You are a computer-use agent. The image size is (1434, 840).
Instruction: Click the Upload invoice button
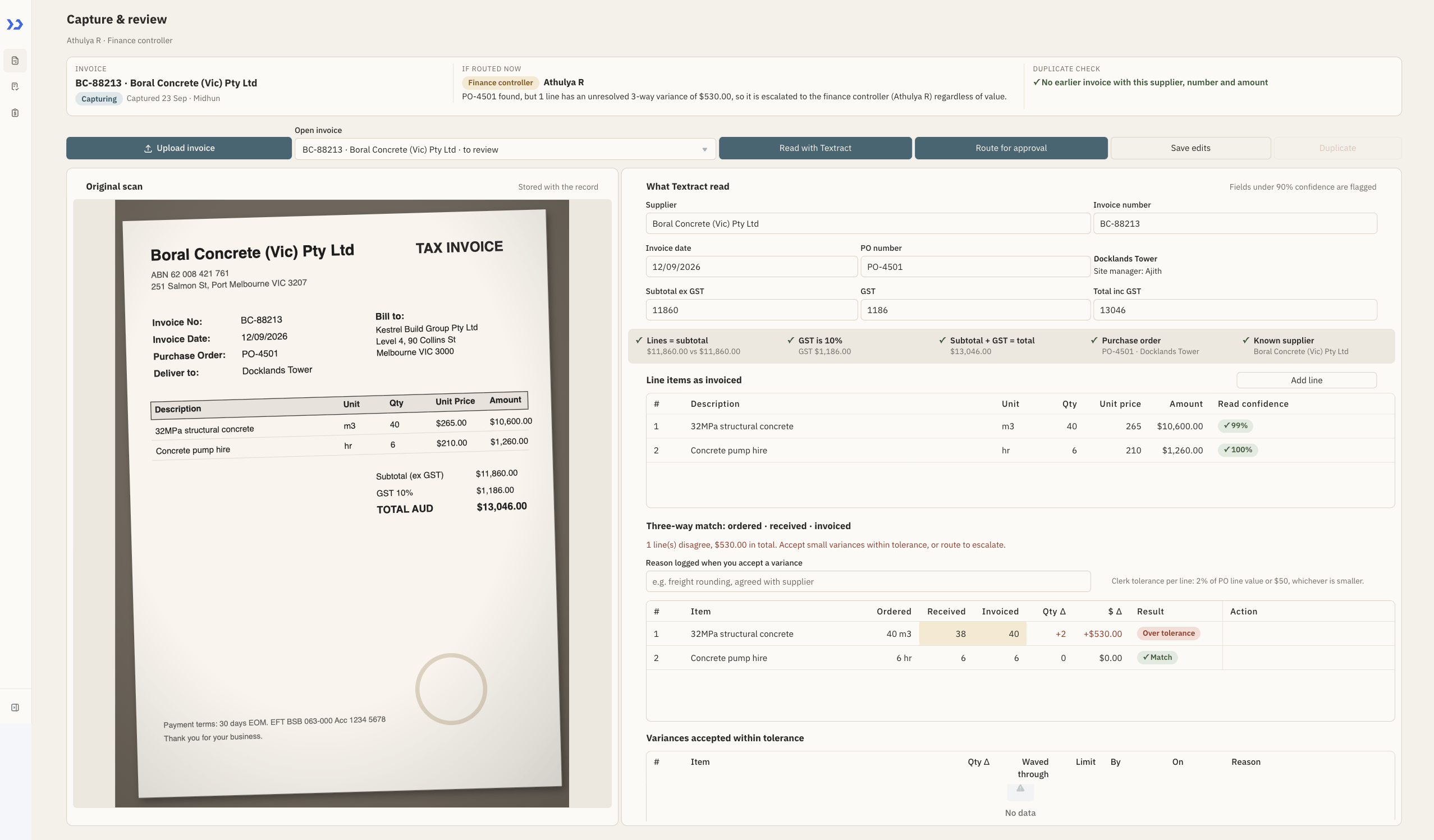tap(178, 148)
